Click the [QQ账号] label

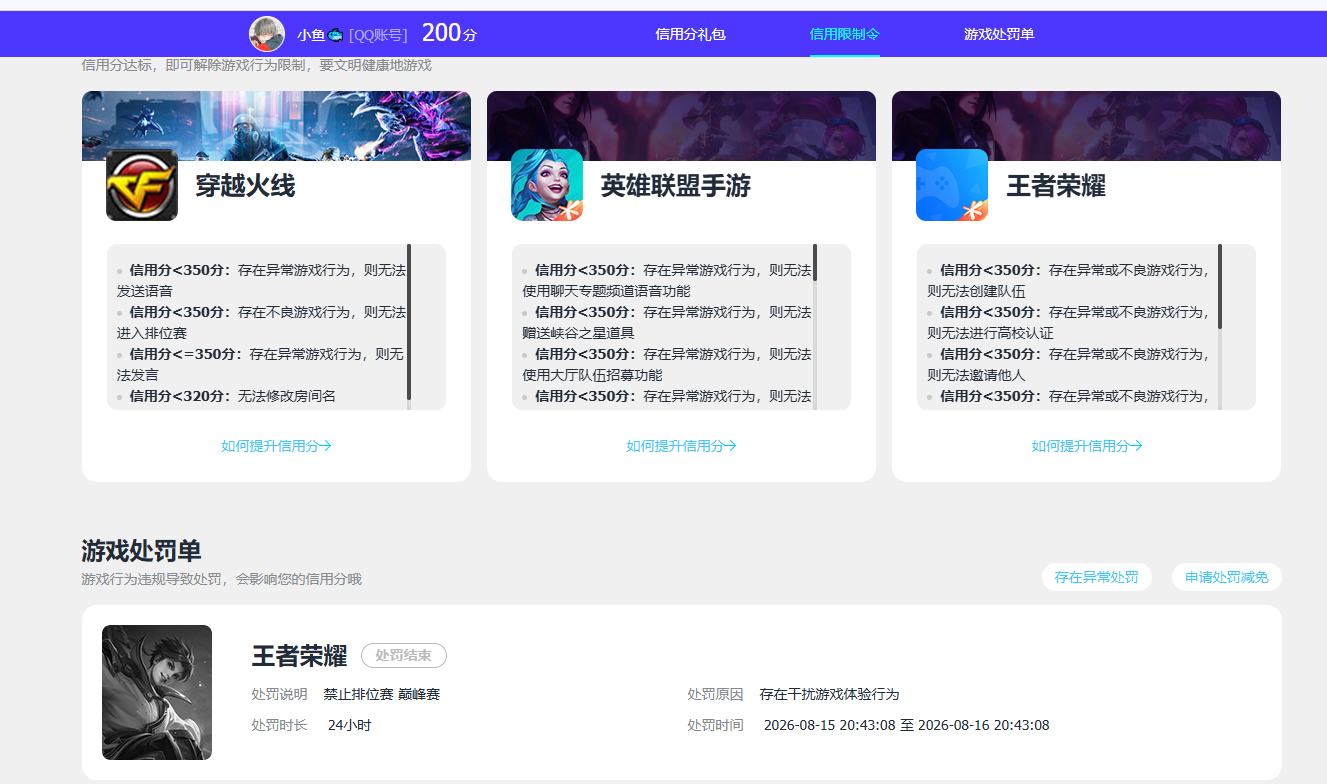[x=378, y=35]
